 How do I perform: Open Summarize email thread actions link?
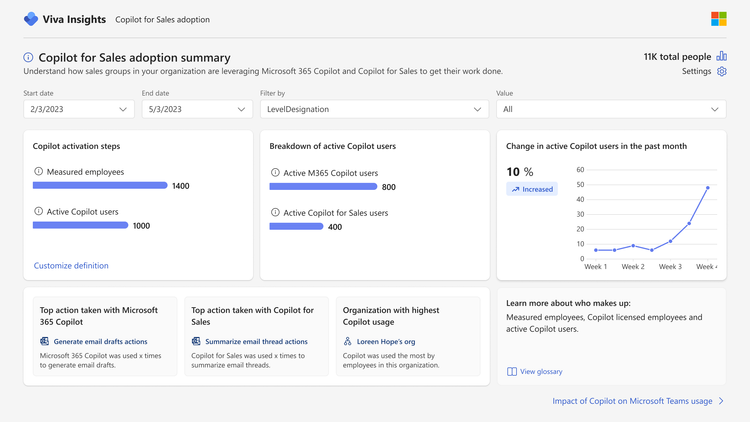(x=256, y=342)
